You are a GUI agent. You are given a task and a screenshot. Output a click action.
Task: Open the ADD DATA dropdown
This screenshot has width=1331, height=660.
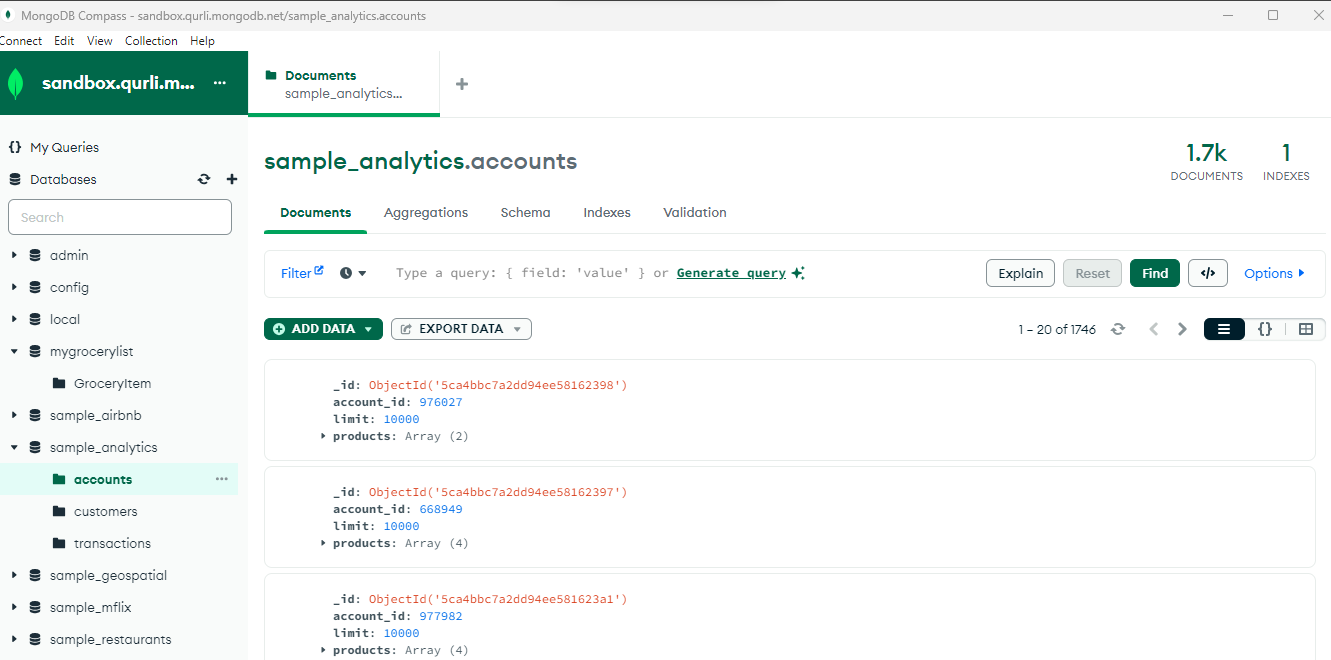(323, 329)
